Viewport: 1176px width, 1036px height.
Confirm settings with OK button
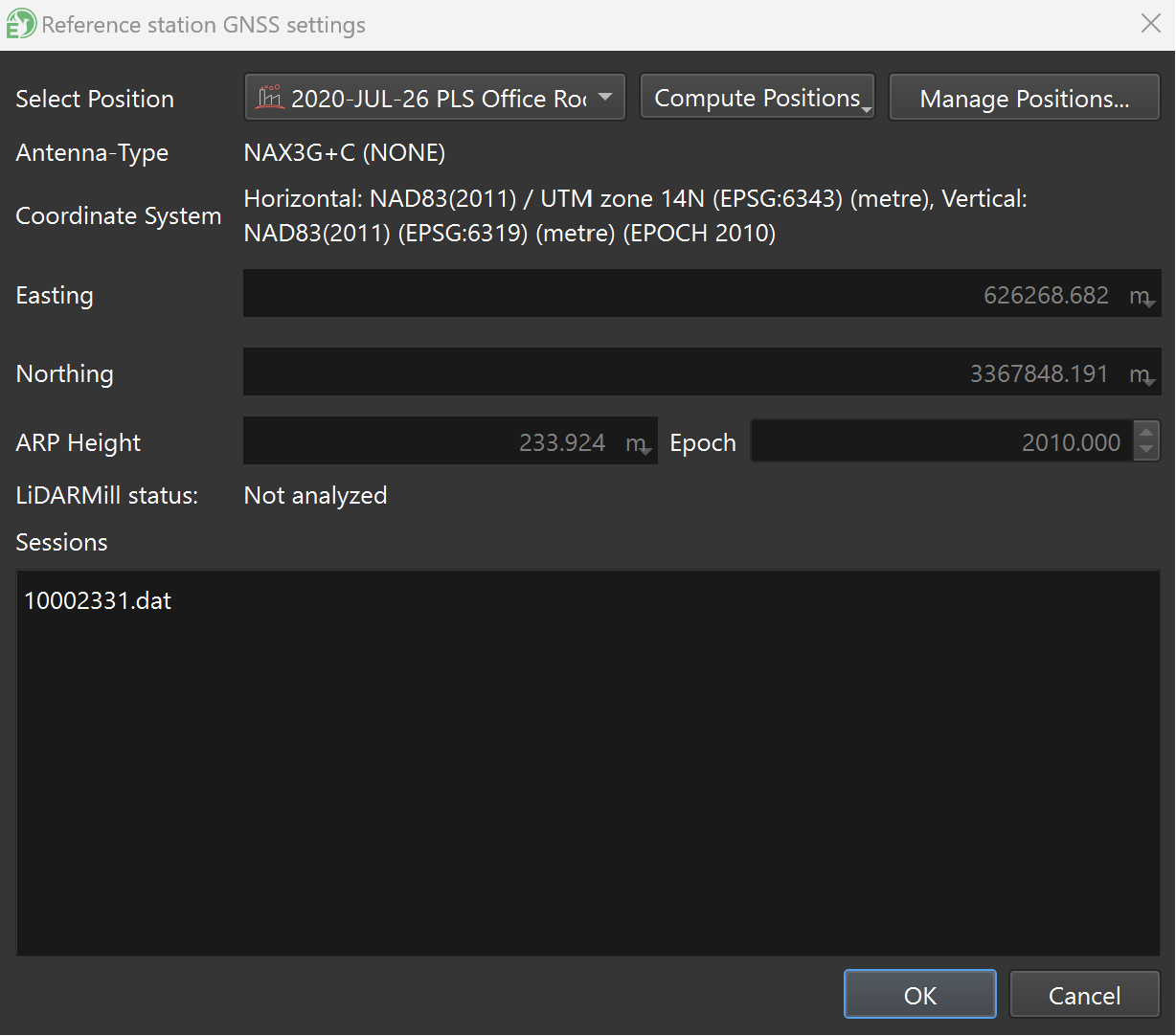pos(919,995)
